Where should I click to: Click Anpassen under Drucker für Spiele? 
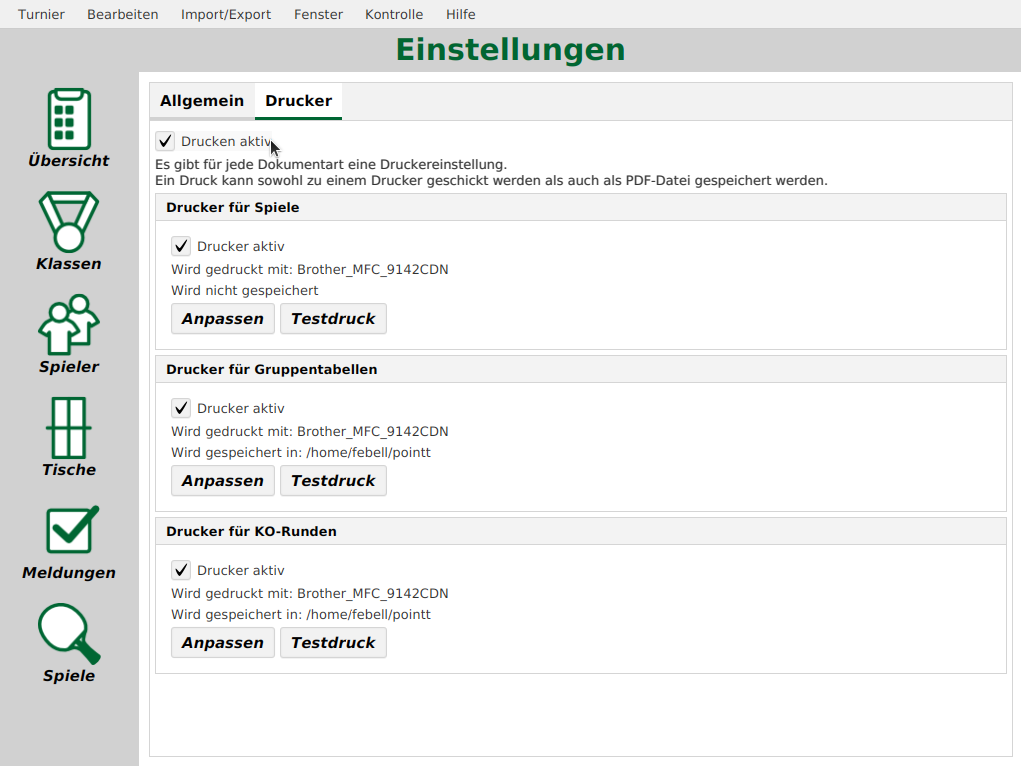pos(222,318)
